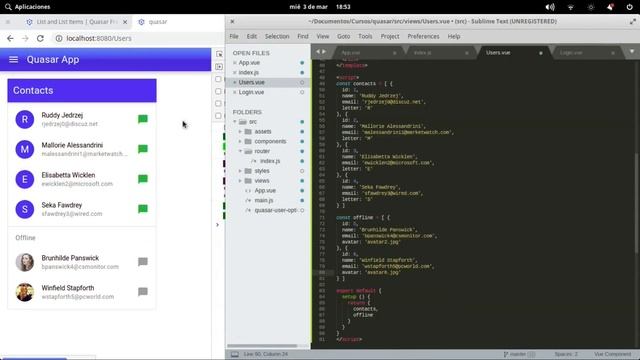Switch to the quasar browser tab

(x=158, y=22)
